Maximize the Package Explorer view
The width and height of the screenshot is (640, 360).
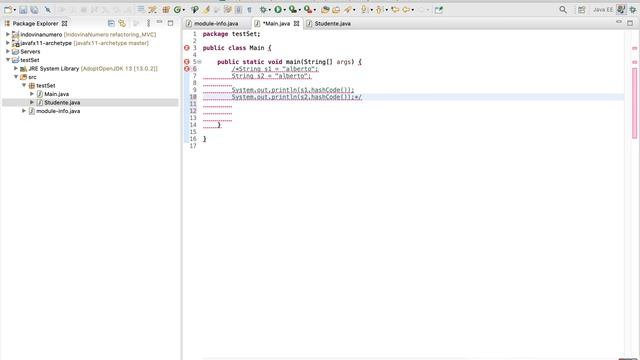point(170,23)
